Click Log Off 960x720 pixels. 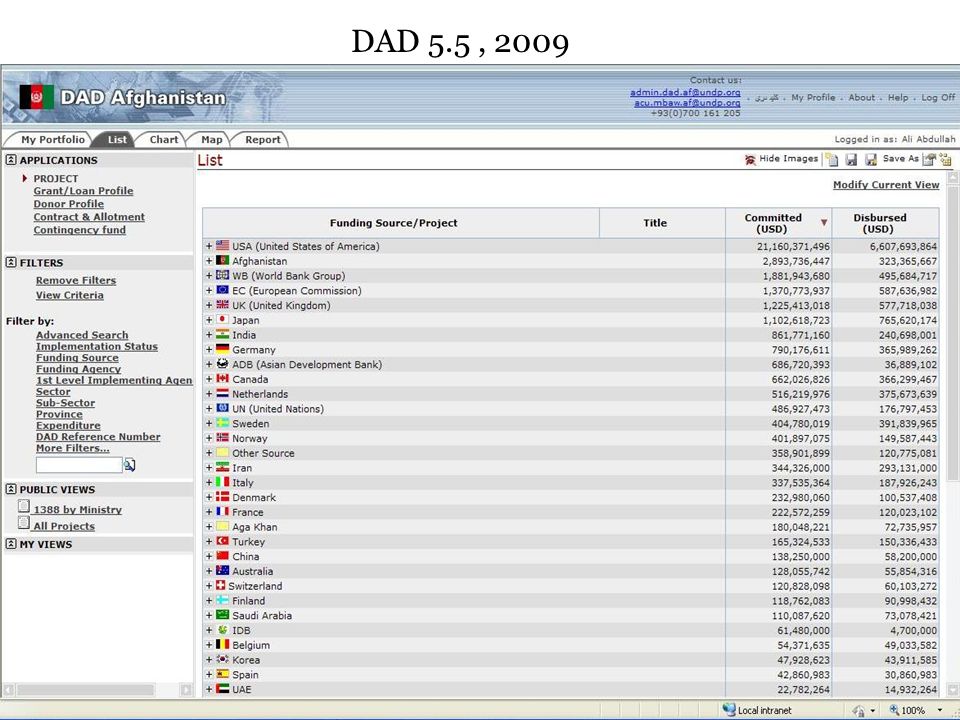coord(938,97)
